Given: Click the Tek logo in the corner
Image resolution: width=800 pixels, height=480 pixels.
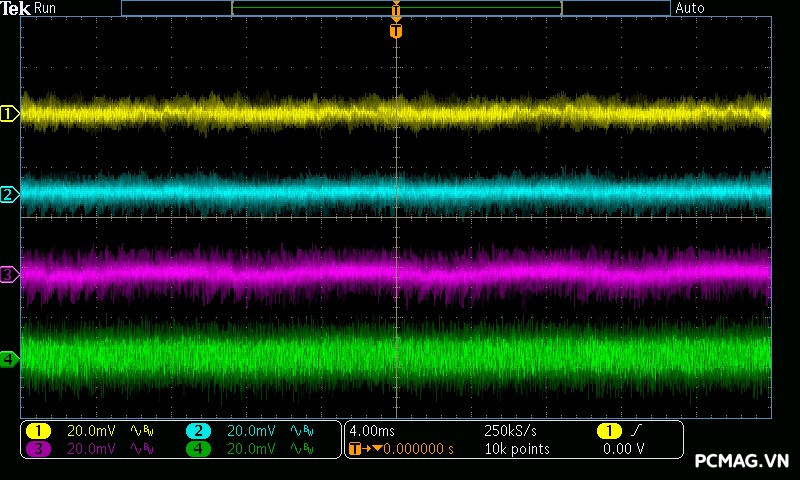Looking at the screenshot, I should click(x=15, y=8).
